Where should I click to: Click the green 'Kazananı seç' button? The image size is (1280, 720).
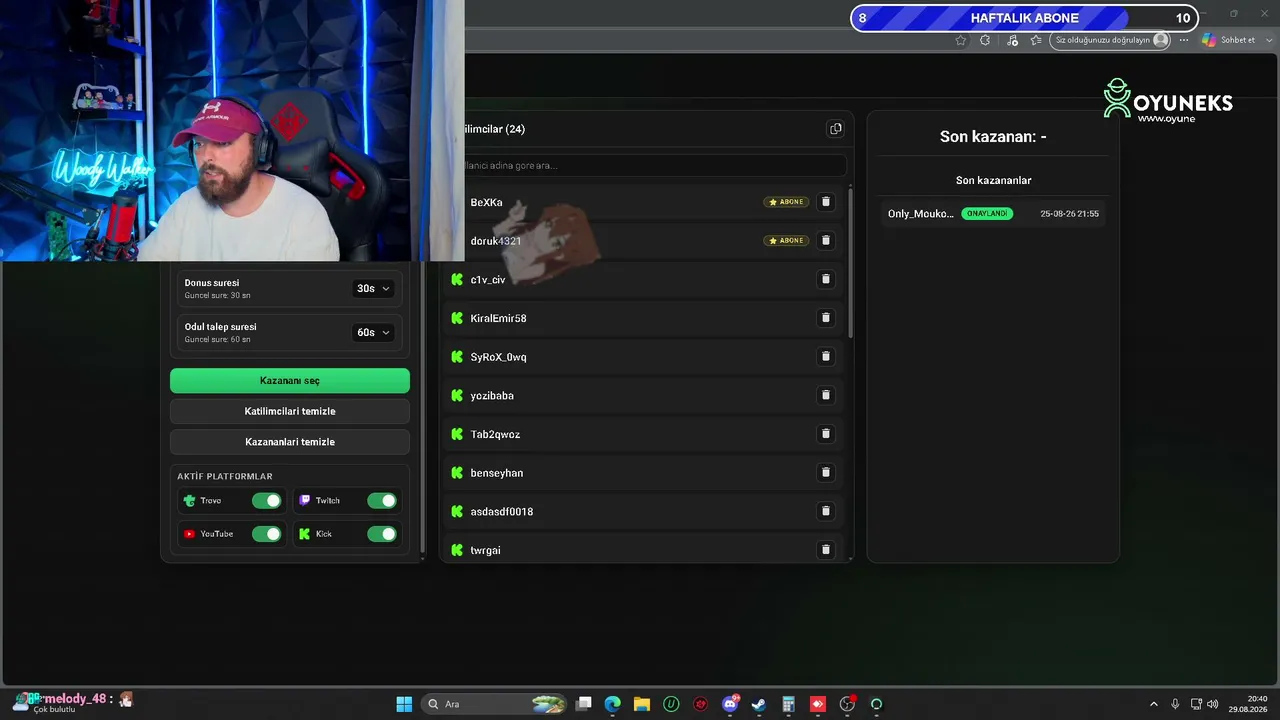tap(290, 381)
